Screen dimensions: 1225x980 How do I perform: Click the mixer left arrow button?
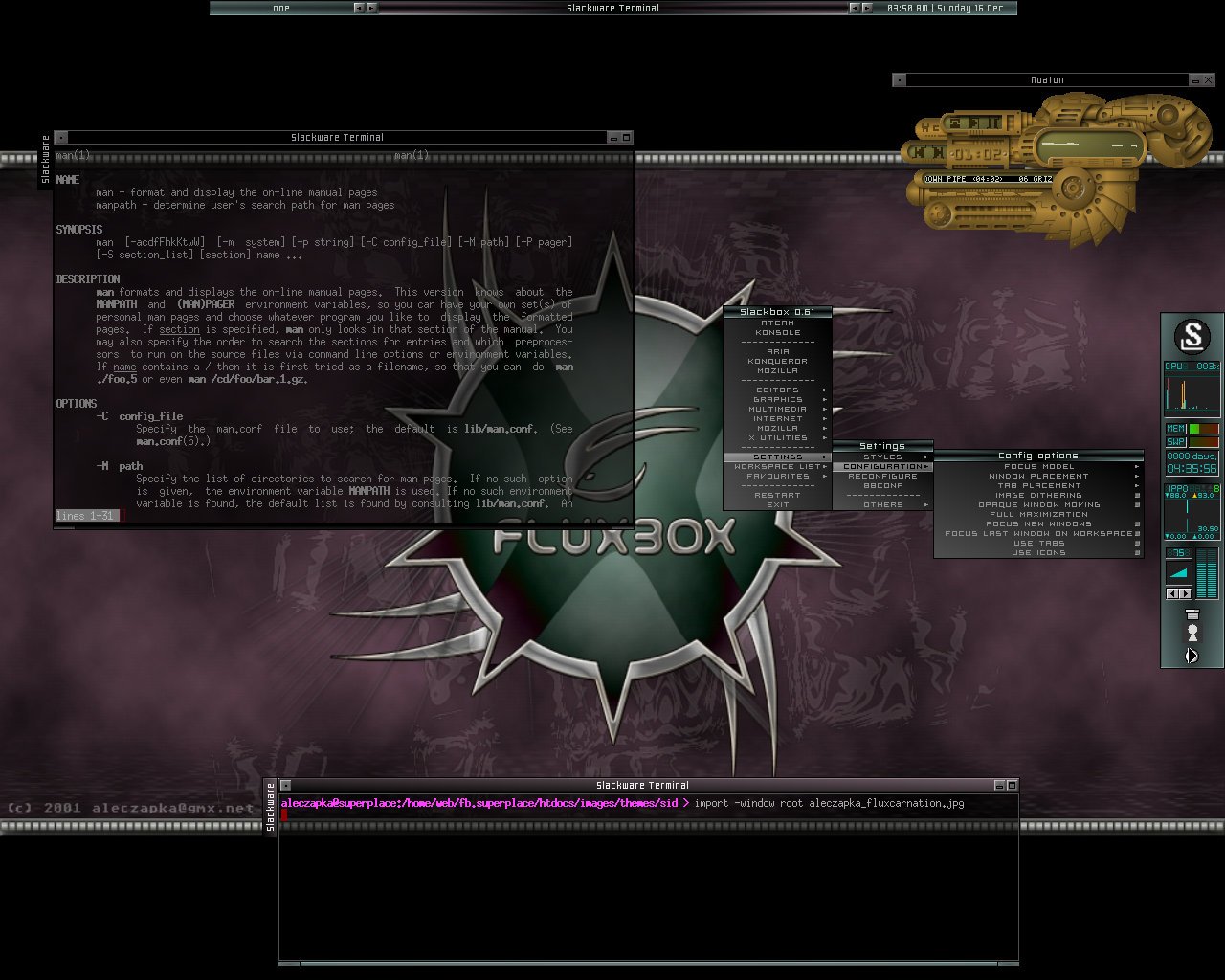click(1172, 593)
